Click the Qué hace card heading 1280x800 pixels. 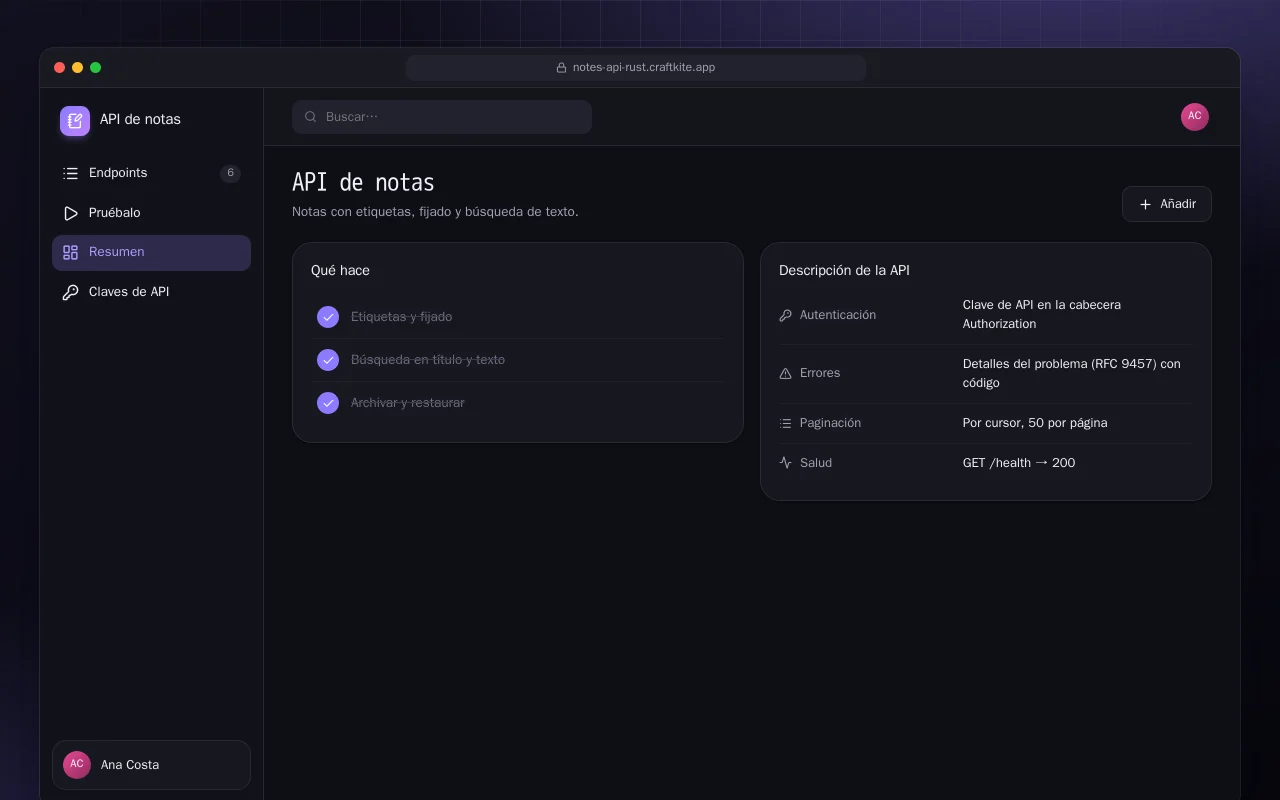340,271
